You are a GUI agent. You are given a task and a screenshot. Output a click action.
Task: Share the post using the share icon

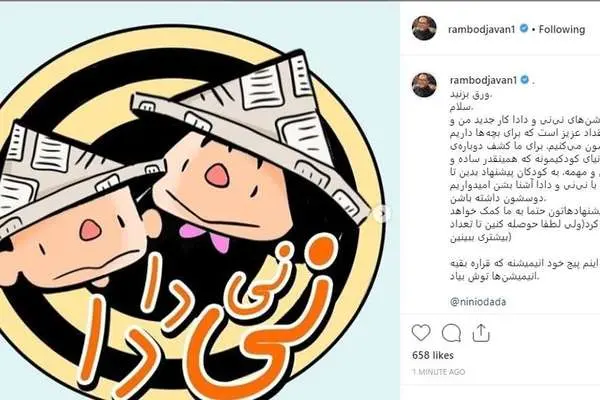pos(481,333)
